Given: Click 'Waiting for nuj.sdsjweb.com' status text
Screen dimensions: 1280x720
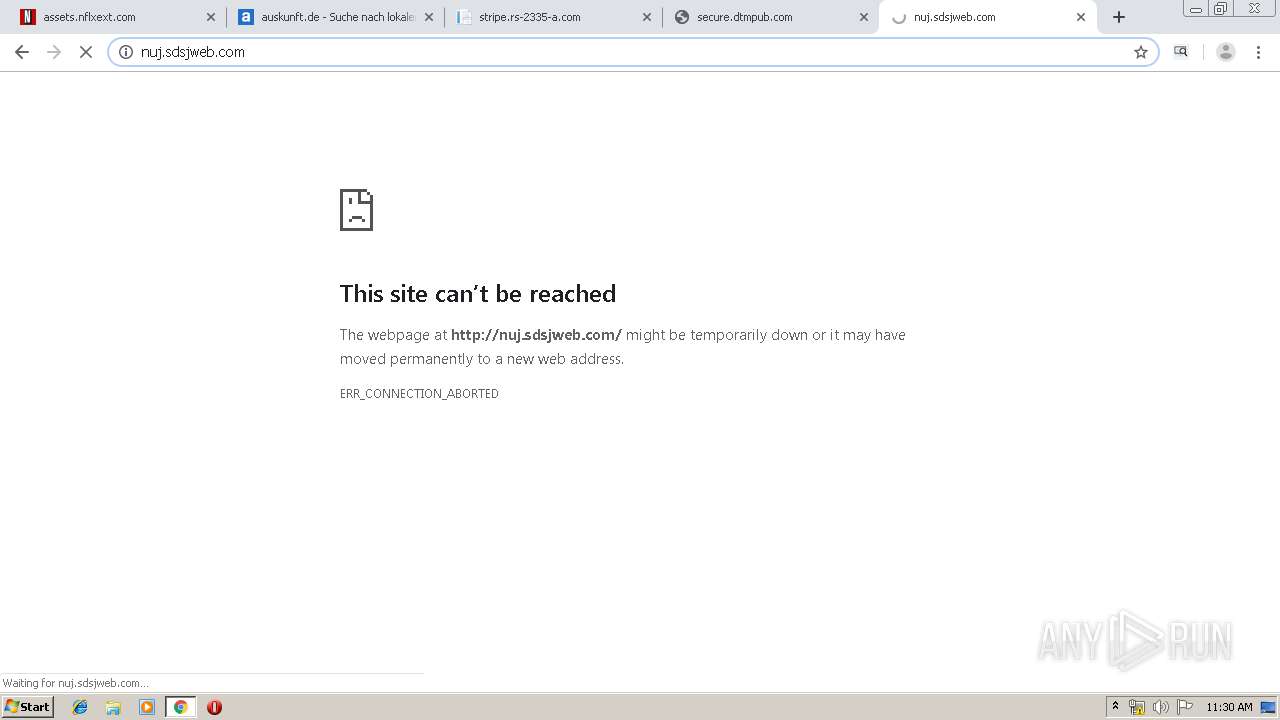Looking at the screenshot, I should coord(75,683).
